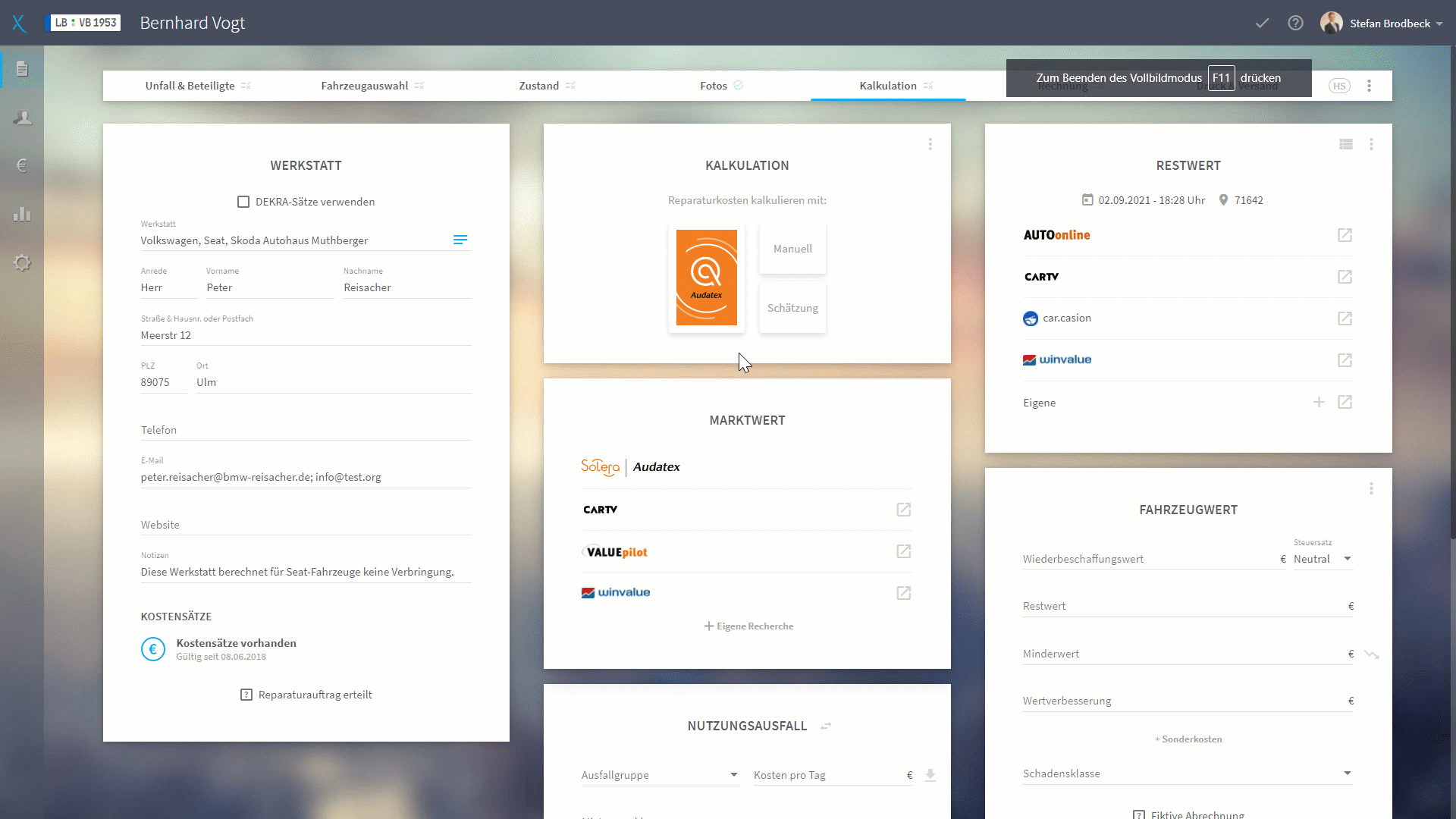
Task: Open winvalue external link in Marktwert
Action: point(903,593)
